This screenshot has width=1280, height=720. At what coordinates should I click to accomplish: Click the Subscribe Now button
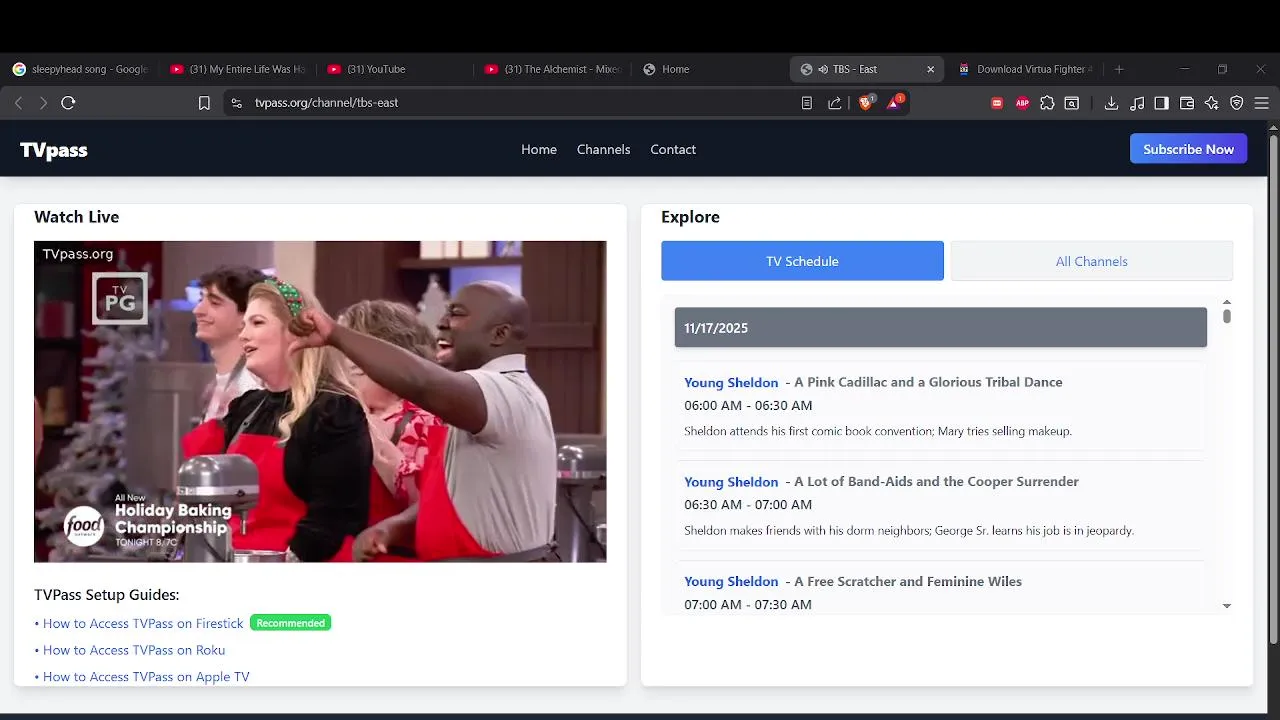point(1188,149)
